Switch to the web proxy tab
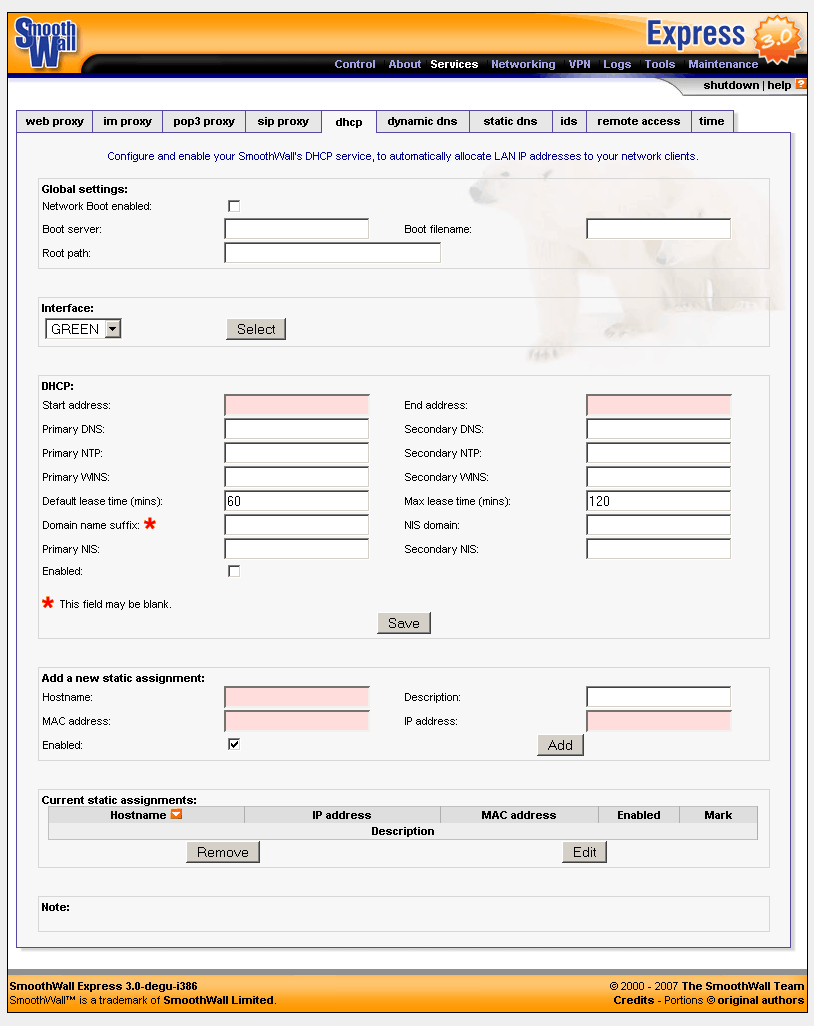The image size is (814, 1026). click(54, 121)
